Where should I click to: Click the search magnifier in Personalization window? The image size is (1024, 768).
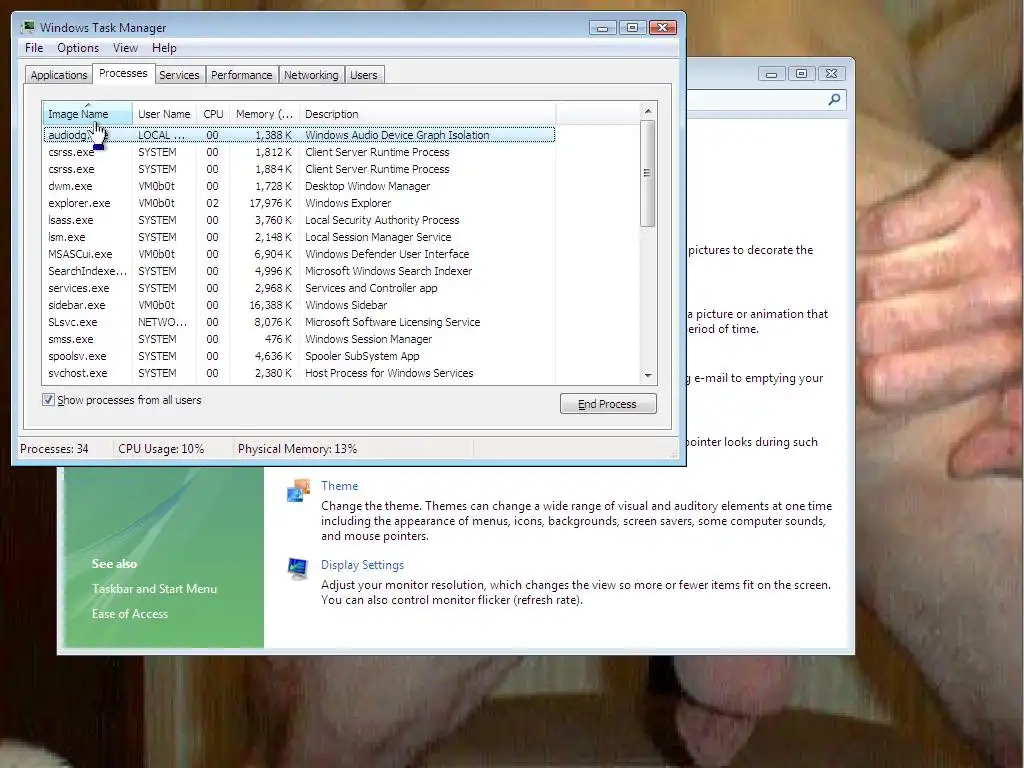[x=834, y=100]
